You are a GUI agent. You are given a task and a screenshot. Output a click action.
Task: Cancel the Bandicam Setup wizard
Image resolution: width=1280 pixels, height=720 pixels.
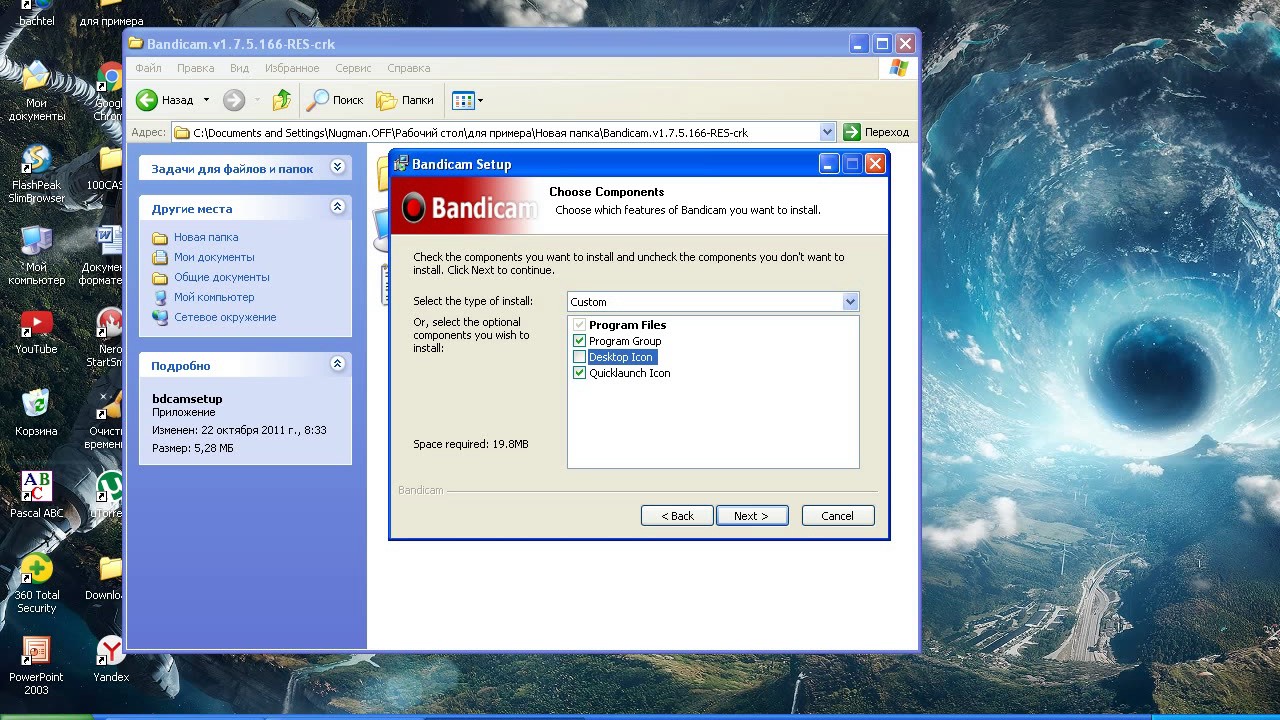click(x=838, y=516)
